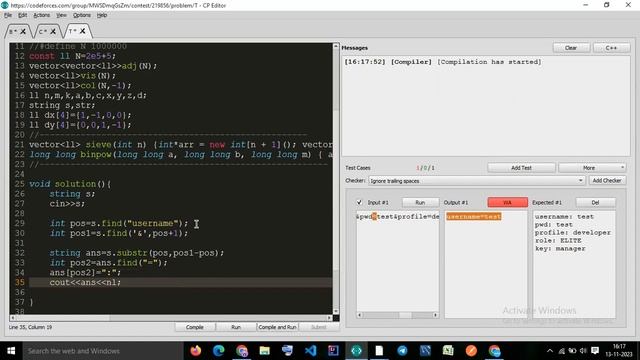
Task: Click Expected text 'role: ELITE'
Action: 558,240
